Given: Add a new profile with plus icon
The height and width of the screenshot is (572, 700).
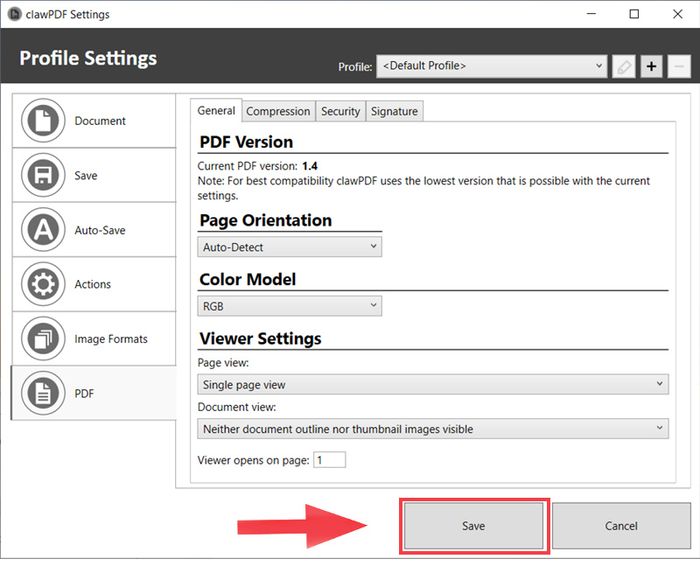Looking at the screenshot, I should click(x=651, y=67).
